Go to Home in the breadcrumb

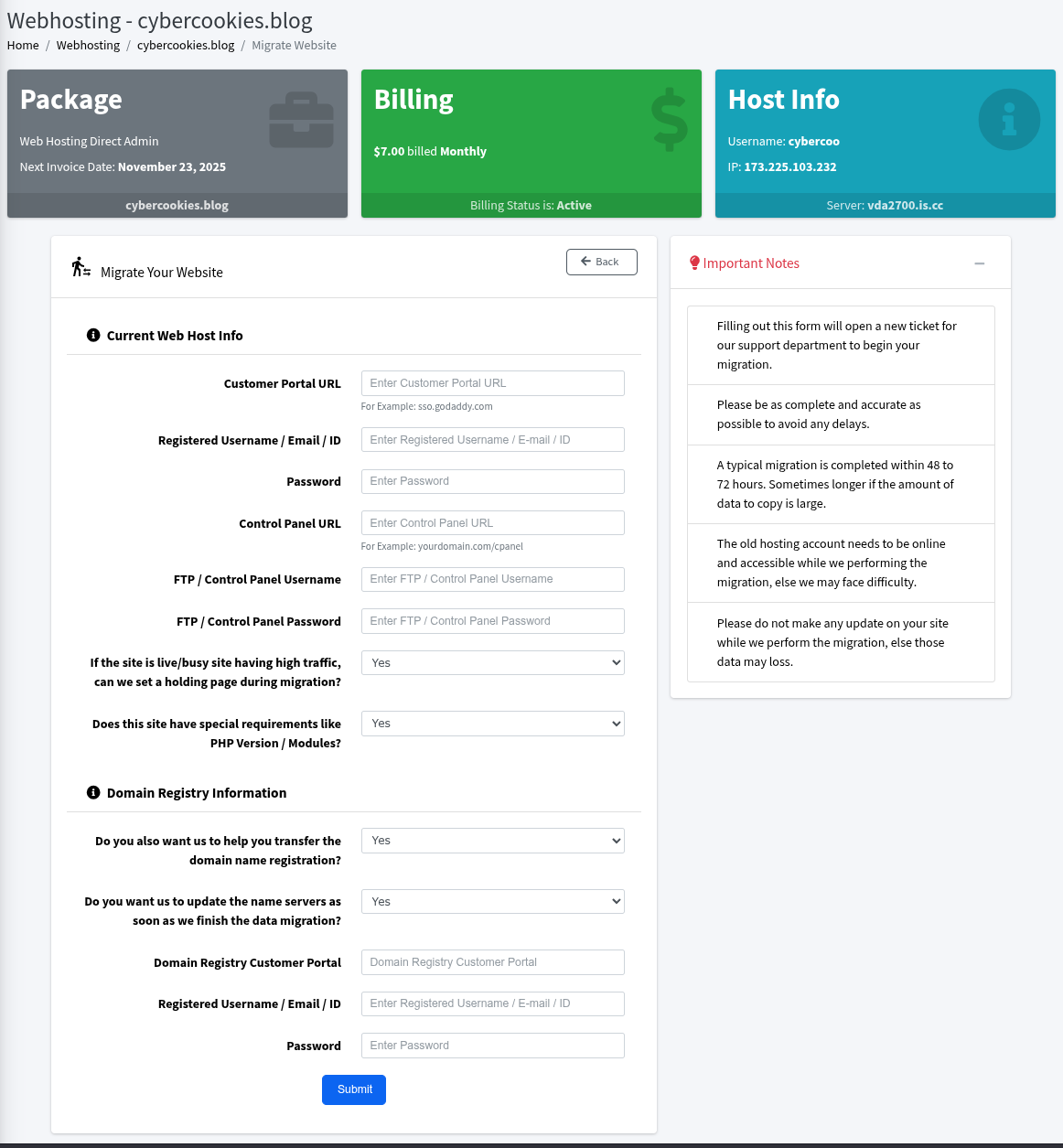(x=23, y=46)
